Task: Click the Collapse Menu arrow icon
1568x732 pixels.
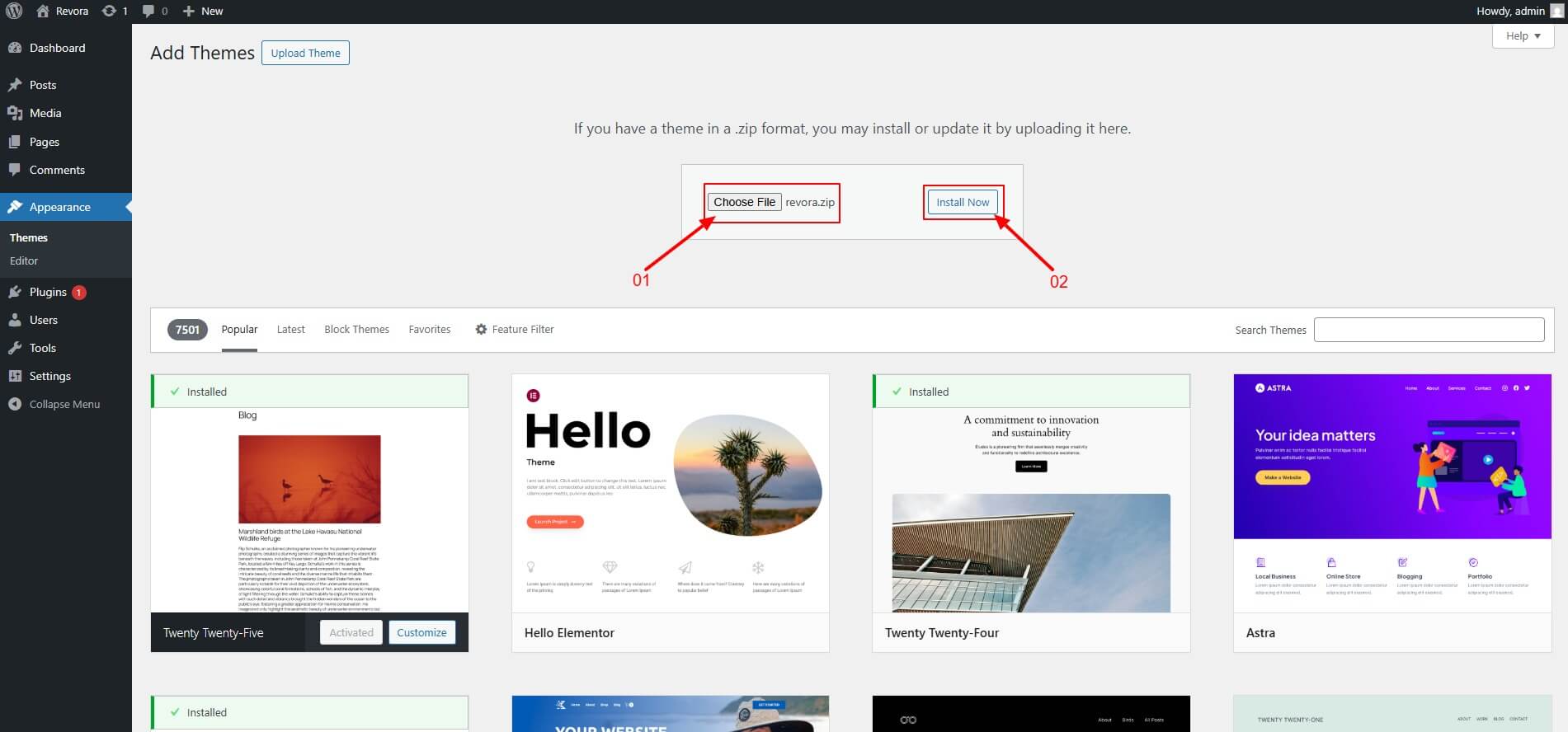Action: click(x=15, y=404)
